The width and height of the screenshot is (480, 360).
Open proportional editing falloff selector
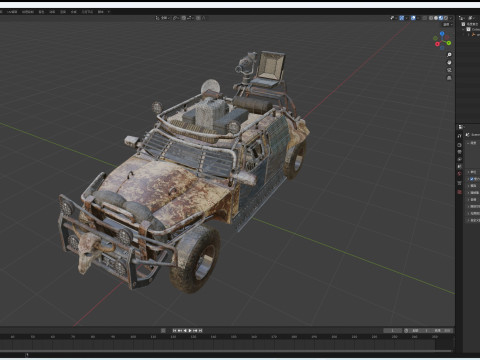pos(203,18)
